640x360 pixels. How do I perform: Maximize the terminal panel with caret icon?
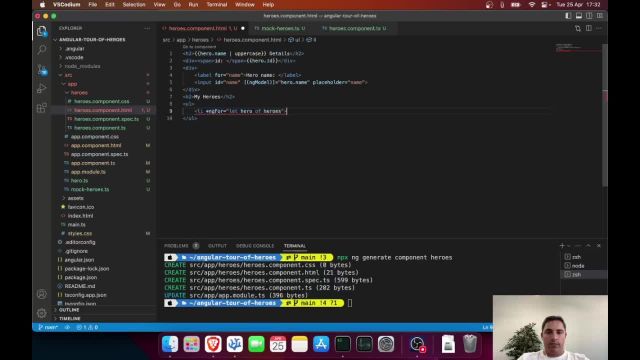[x=588, y=246]
